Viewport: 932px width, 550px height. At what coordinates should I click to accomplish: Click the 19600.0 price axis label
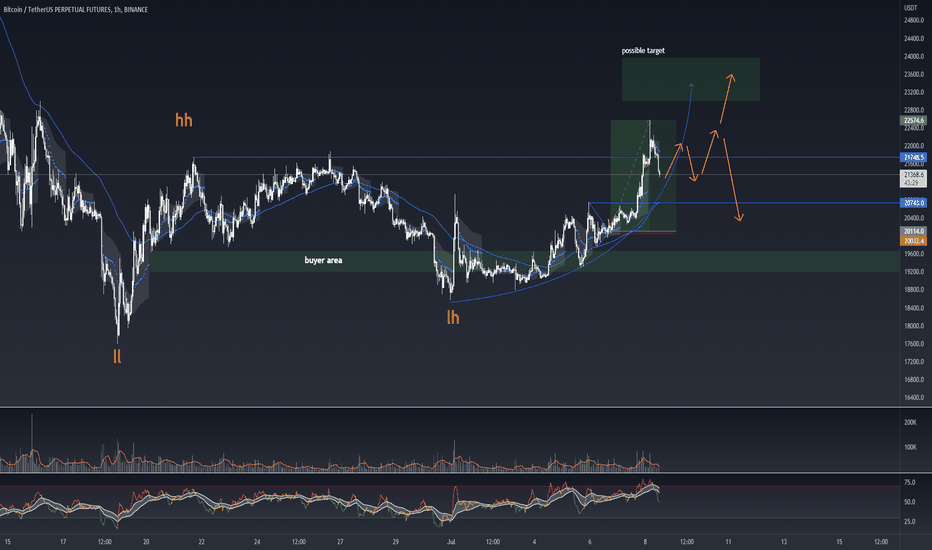(914, 254)
